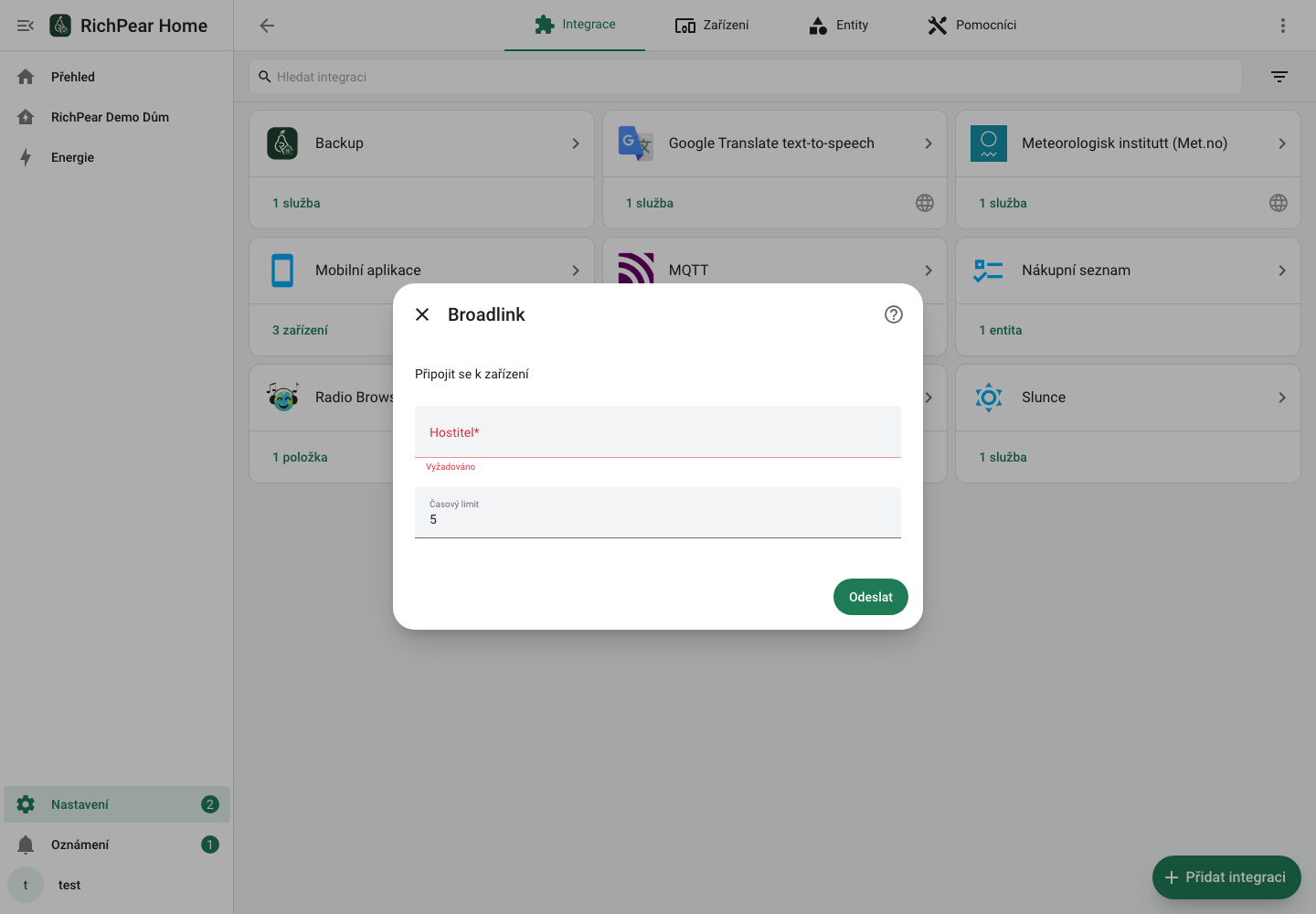
Task: Click the Nákupní seznam checklist icon
Action: tap(989, 271)
